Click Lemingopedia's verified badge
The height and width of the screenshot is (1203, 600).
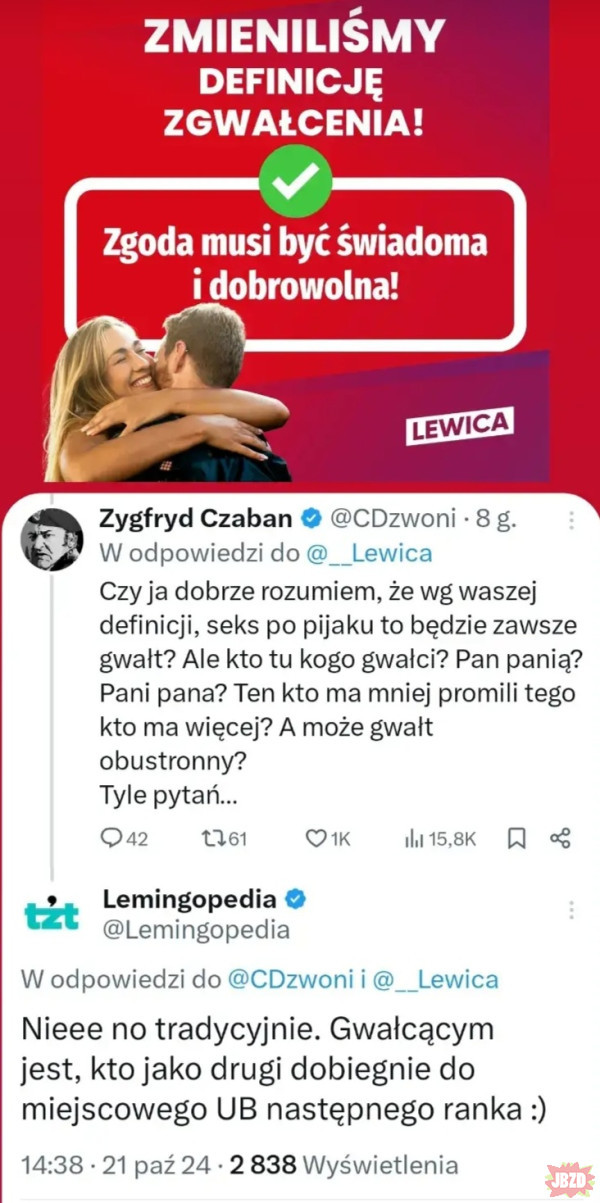(x=296, y=898)
